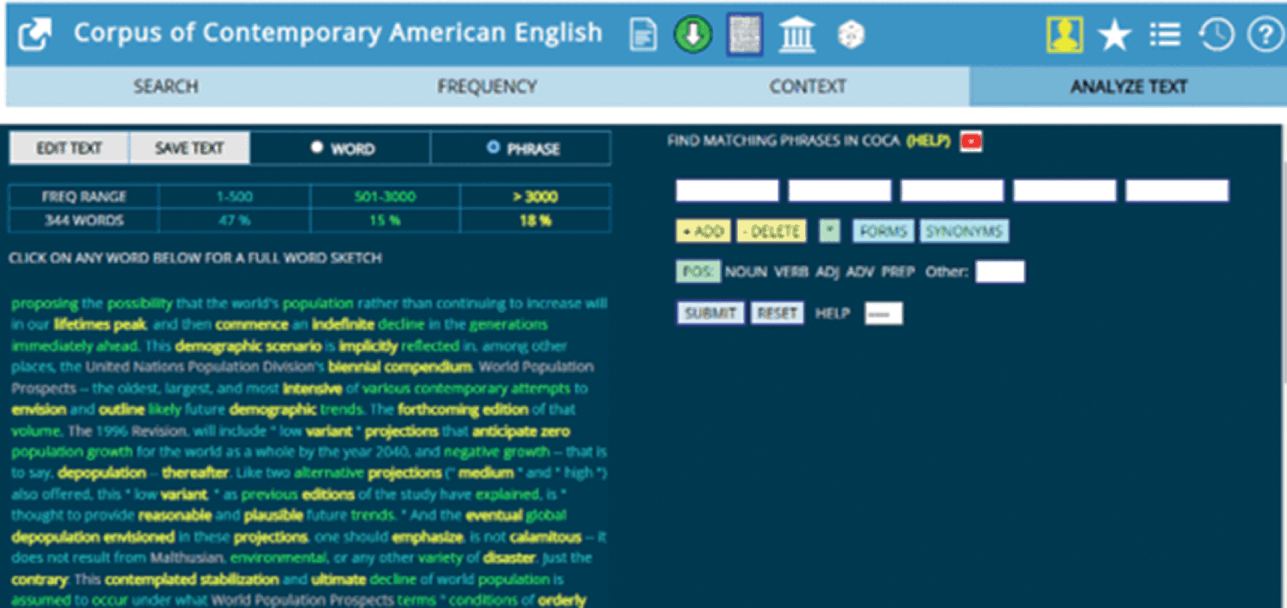1287x608 pixels.
Task: Open the yellow user profile icon
Action: 1065,36
